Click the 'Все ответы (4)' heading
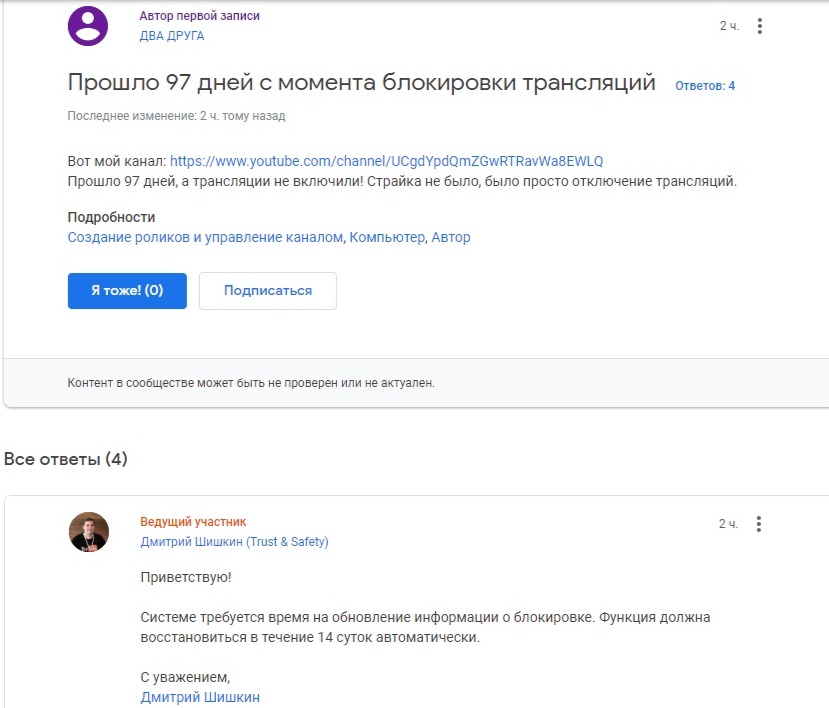Screen dimensions: 829x708 66,459
